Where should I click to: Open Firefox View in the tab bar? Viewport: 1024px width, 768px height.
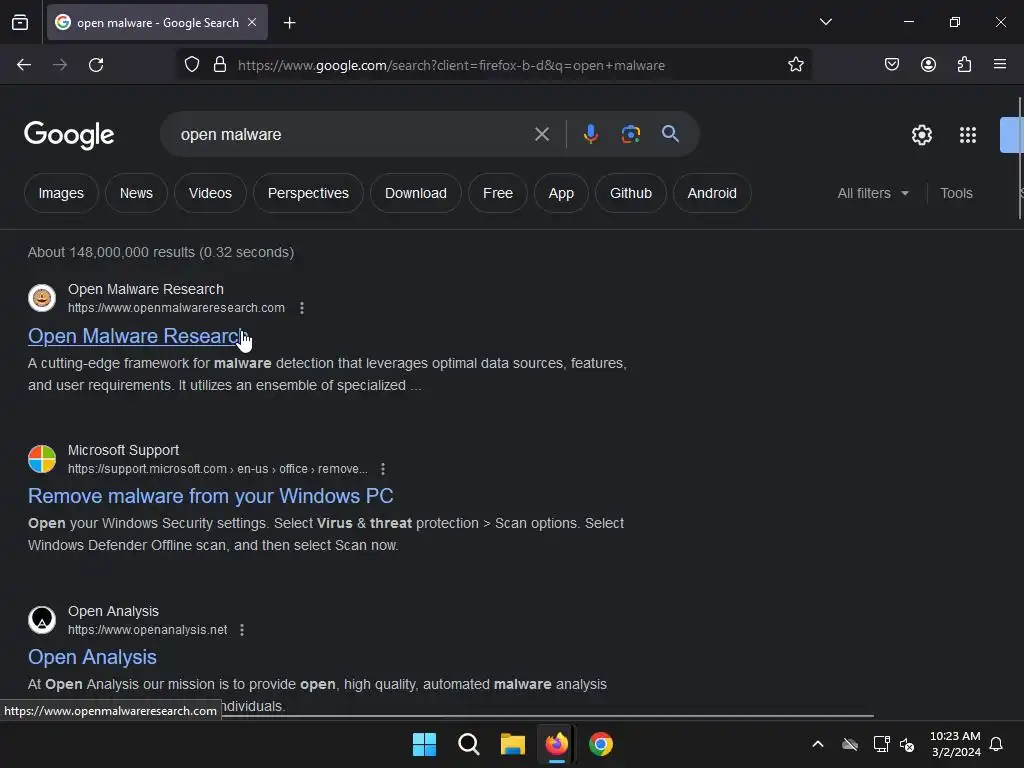[20, 22]
